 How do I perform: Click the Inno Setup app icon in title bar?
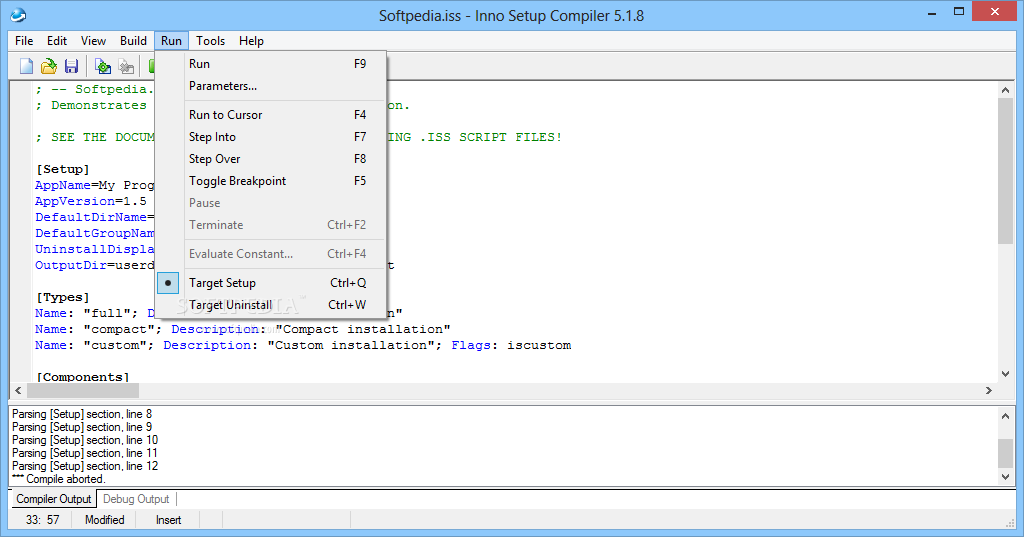point(18,14)
